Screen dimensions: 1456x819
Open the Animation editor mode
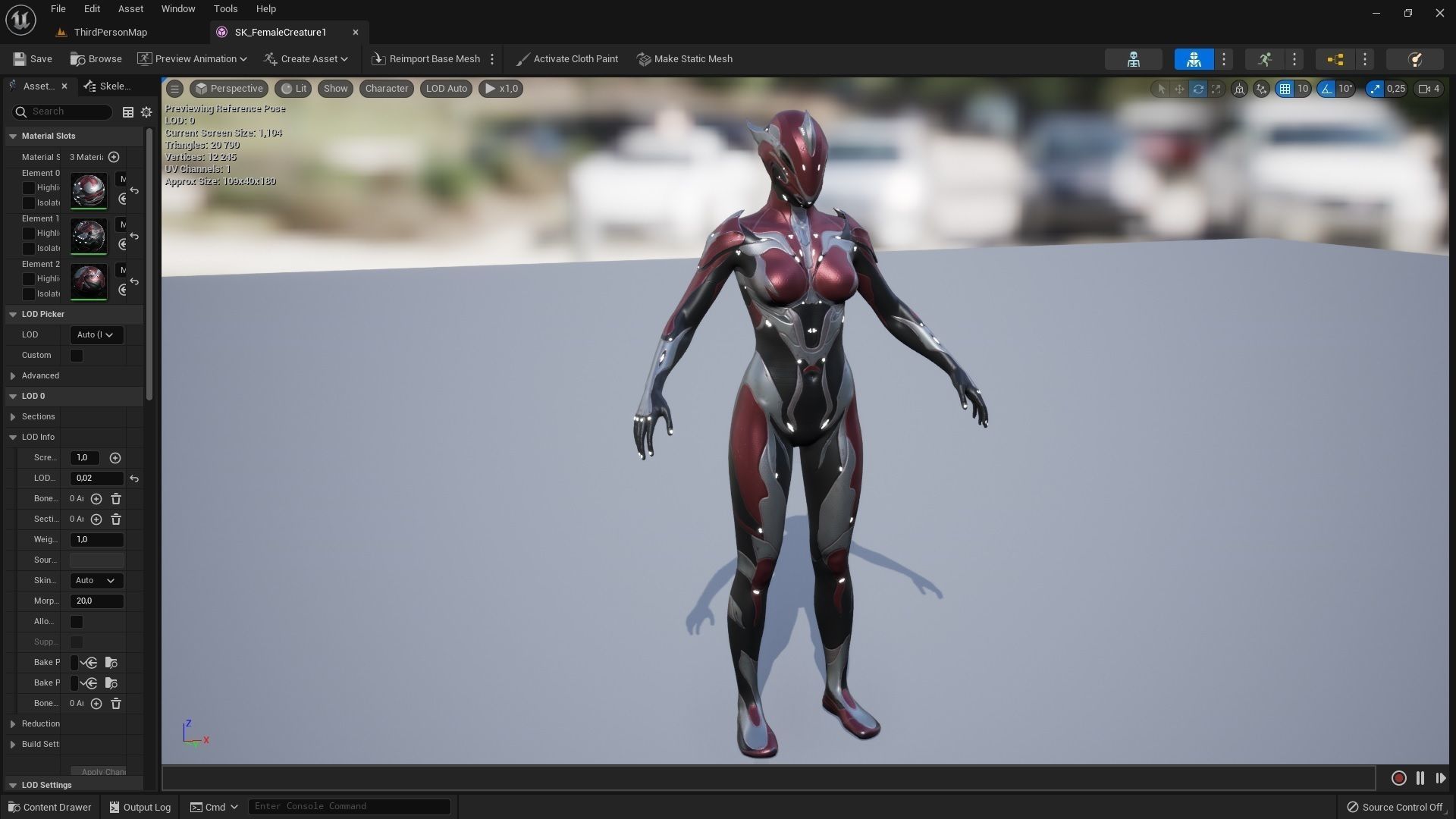click(x=1264, y=59)
